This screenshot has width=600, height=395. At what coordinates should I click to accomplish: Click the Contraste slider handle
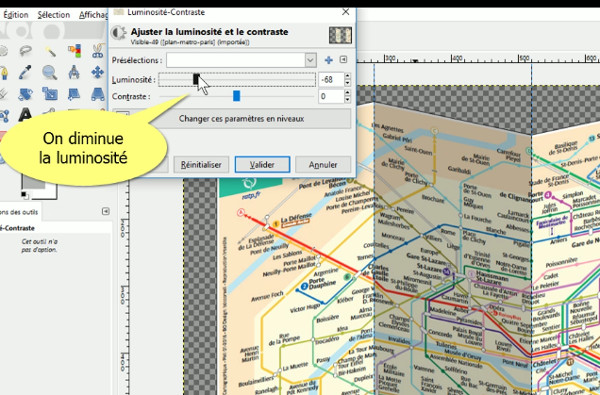pos(236,96)
